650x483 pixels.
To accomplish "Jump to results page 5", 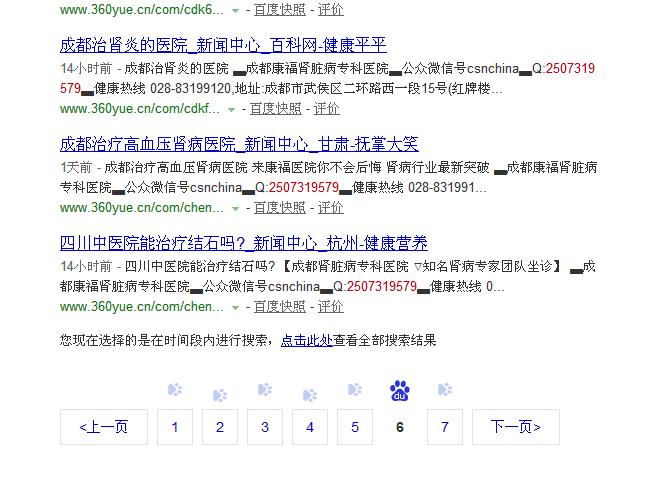I will click(355, 427).
